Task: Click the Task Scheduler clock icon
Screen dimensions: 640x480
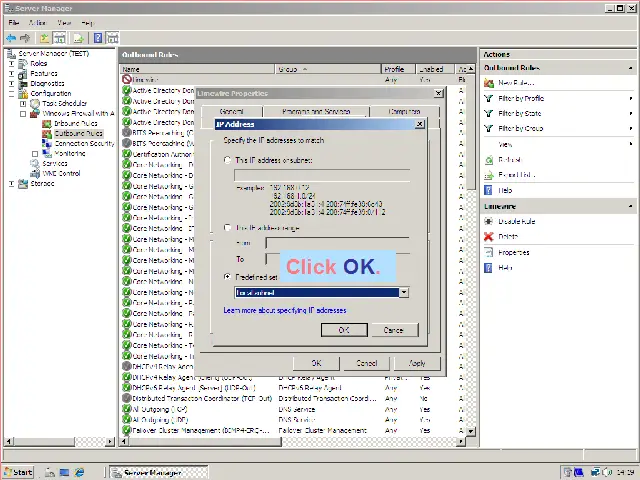Action: 35,104
